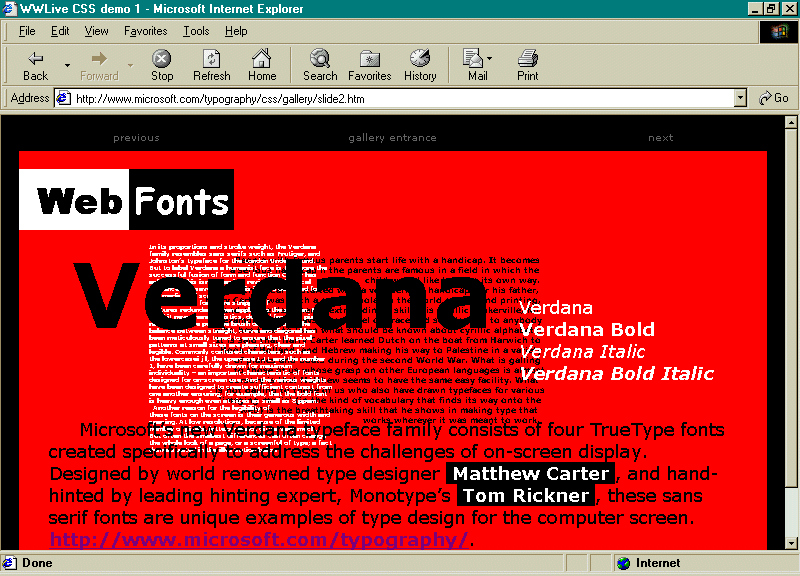Click the 'Verdana Italic' sample text

click(582, 352)
